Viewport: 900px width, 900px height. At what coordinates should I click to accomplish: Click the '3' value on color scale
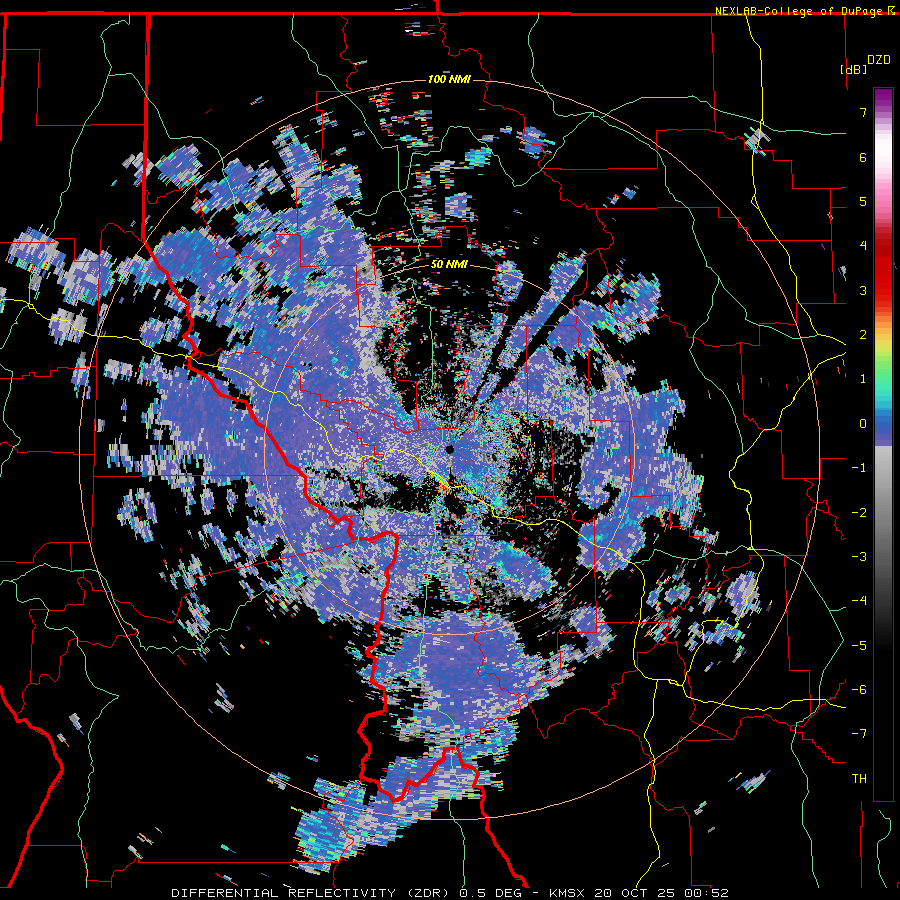[863, 290]
